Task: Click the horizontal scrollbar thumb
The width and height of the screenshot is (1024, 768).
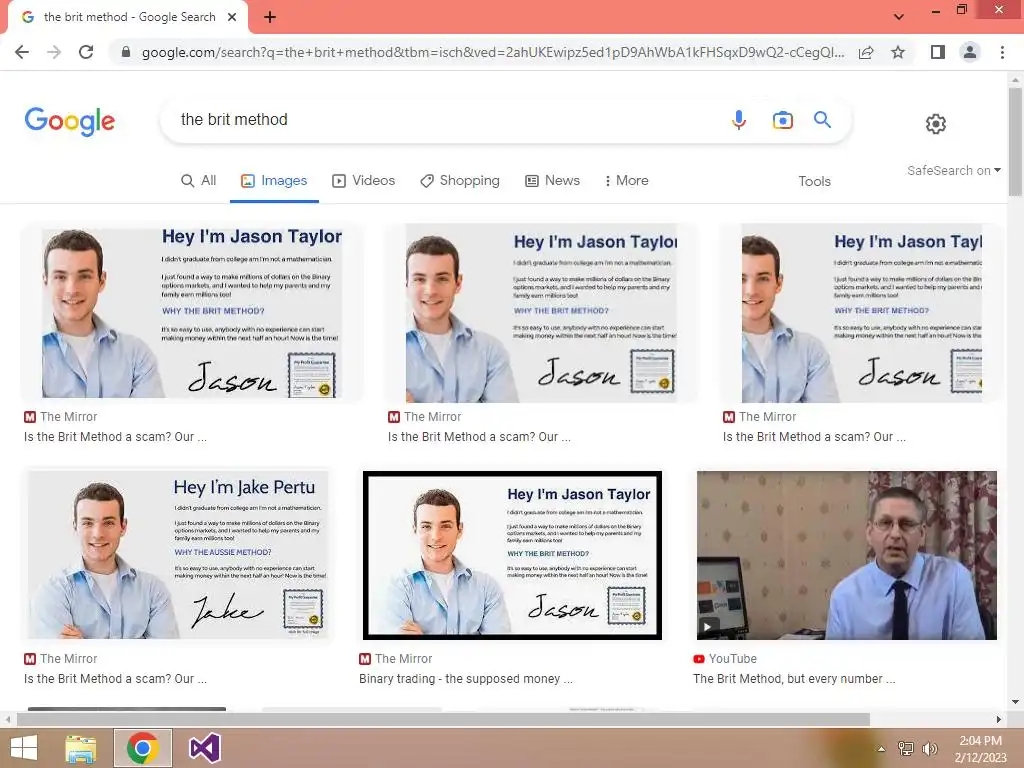Action: click(443, 720)
